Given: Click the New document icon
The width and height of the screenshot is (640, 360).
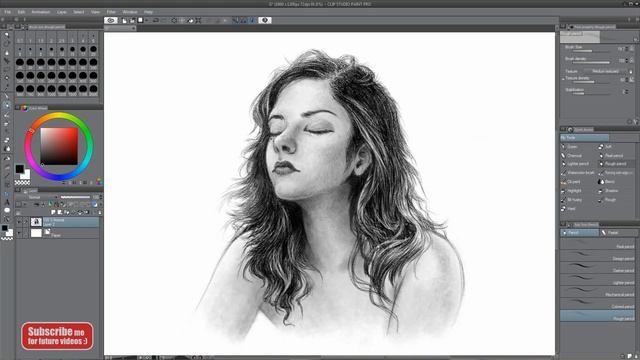Looking at the screenshot, I should [x=124, y=20].
